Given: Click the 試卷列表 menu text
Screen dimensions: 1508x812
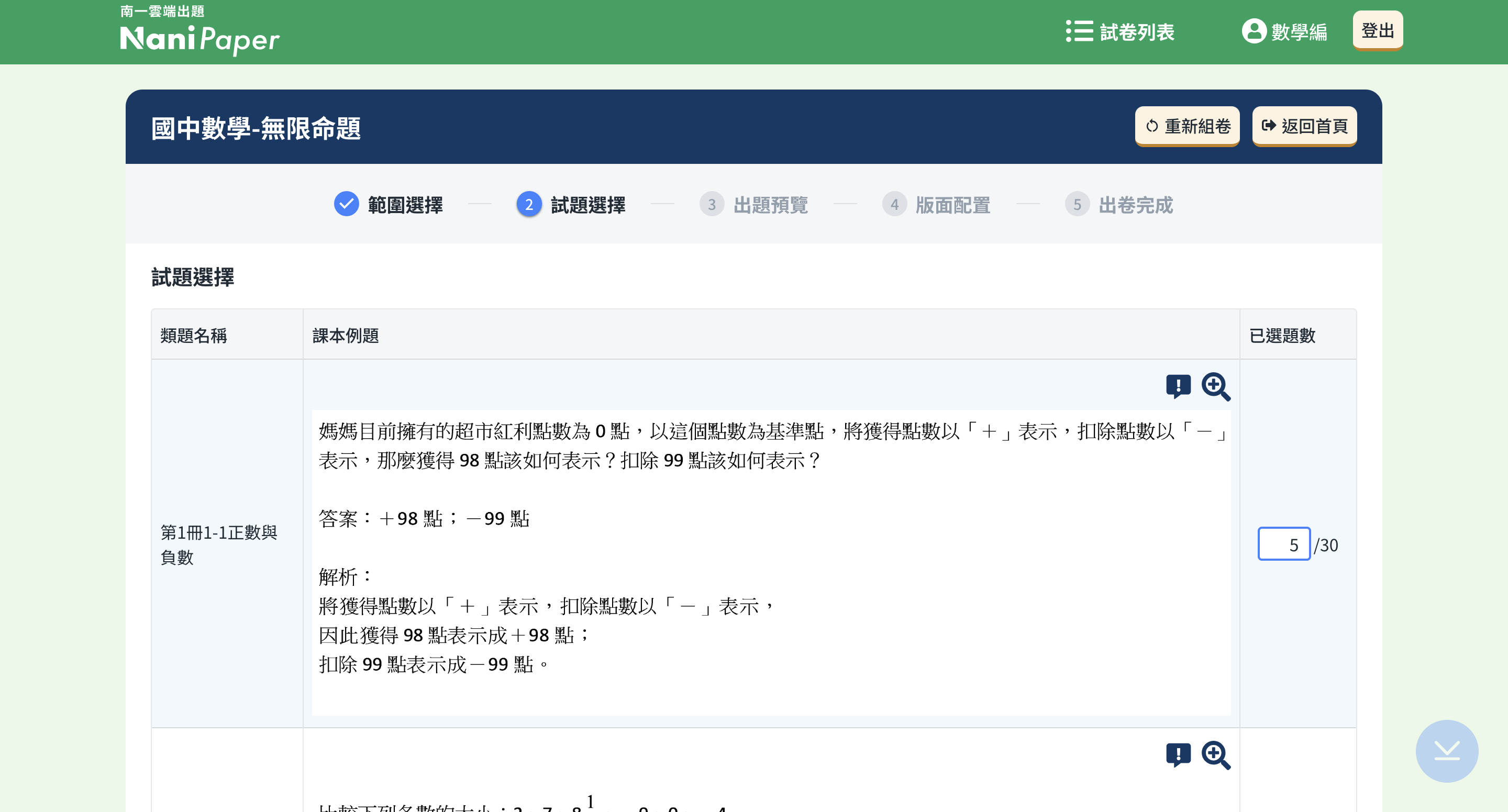Looking at the screenshot, I should [1137, 31].
